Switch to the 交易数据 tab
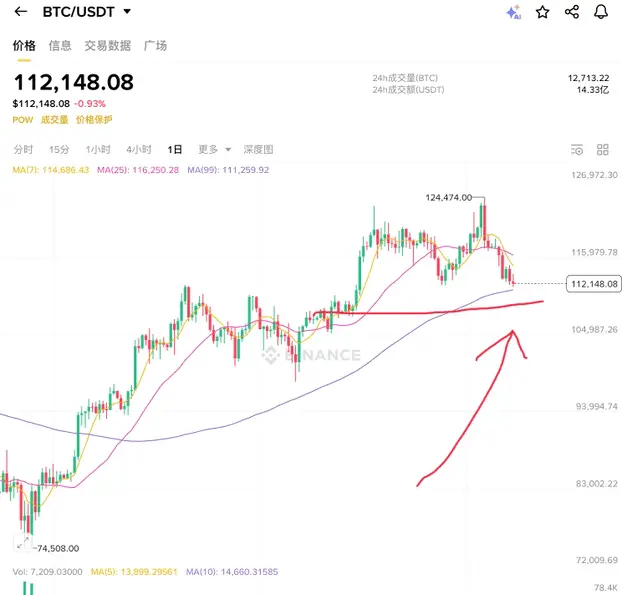Viewport: 622px width, 595px height. tap(108, 46)
